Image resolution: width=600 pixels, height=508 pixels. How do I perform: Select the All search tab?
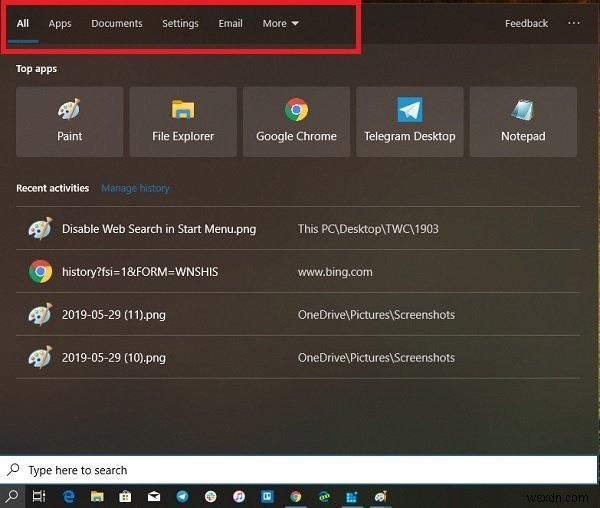[23, 24]
